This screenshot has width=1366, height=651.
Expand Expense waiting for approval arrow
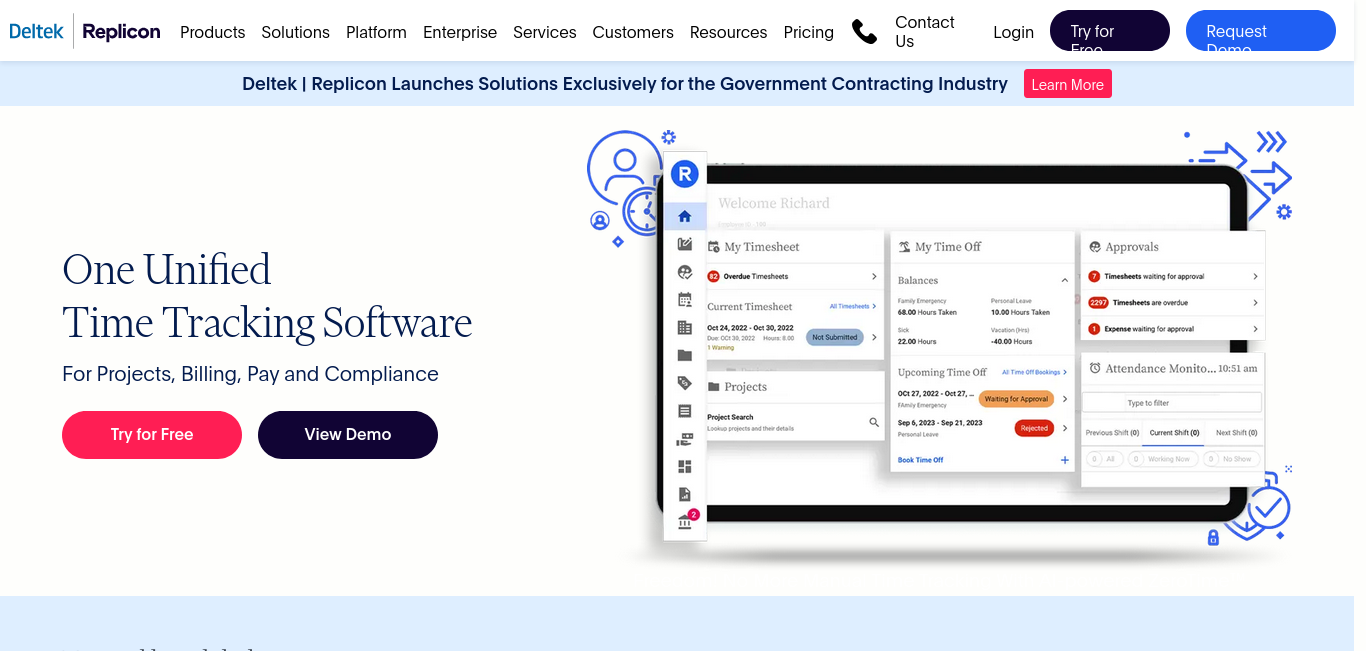(x=1255, y=328)
